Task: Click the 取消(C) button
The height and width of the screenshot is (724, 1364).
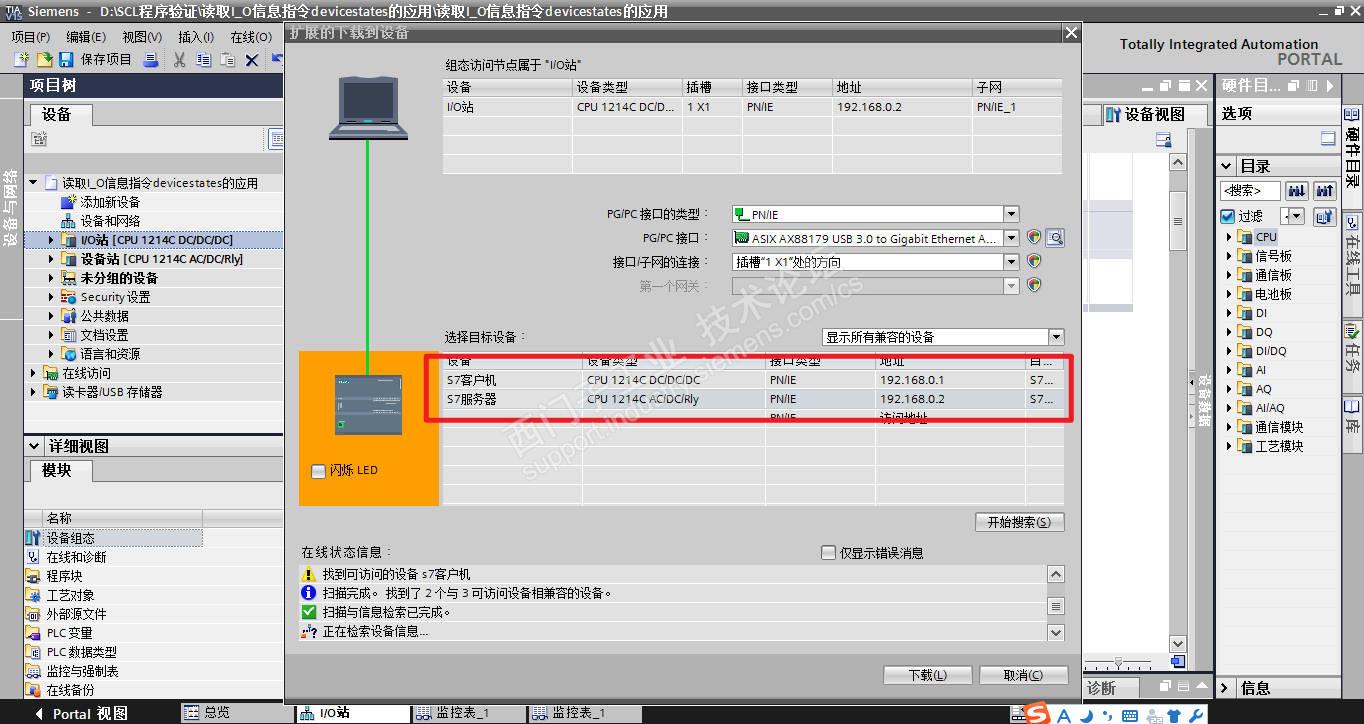Action: (x=1023, y=675)
